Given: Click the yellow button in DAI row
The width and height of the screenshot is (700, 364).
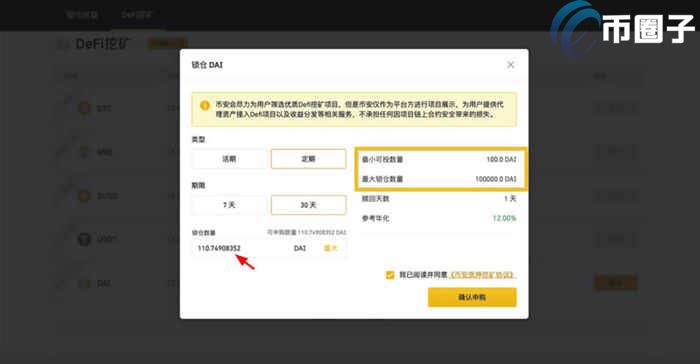Looking at the screenshot, I should [616, 284].
